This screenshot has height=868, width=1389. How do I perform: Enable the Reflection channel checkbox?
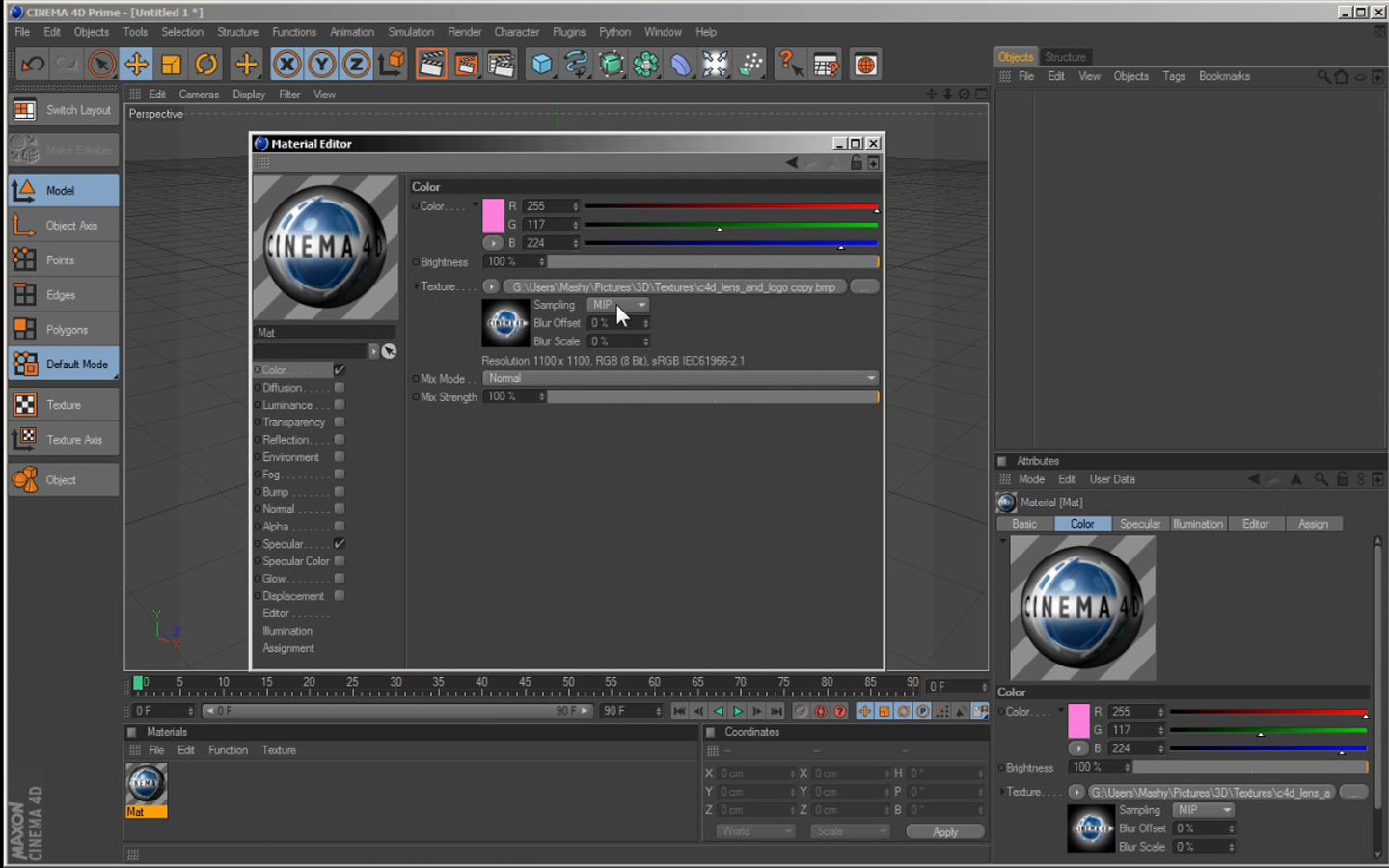tap(340, 440)
